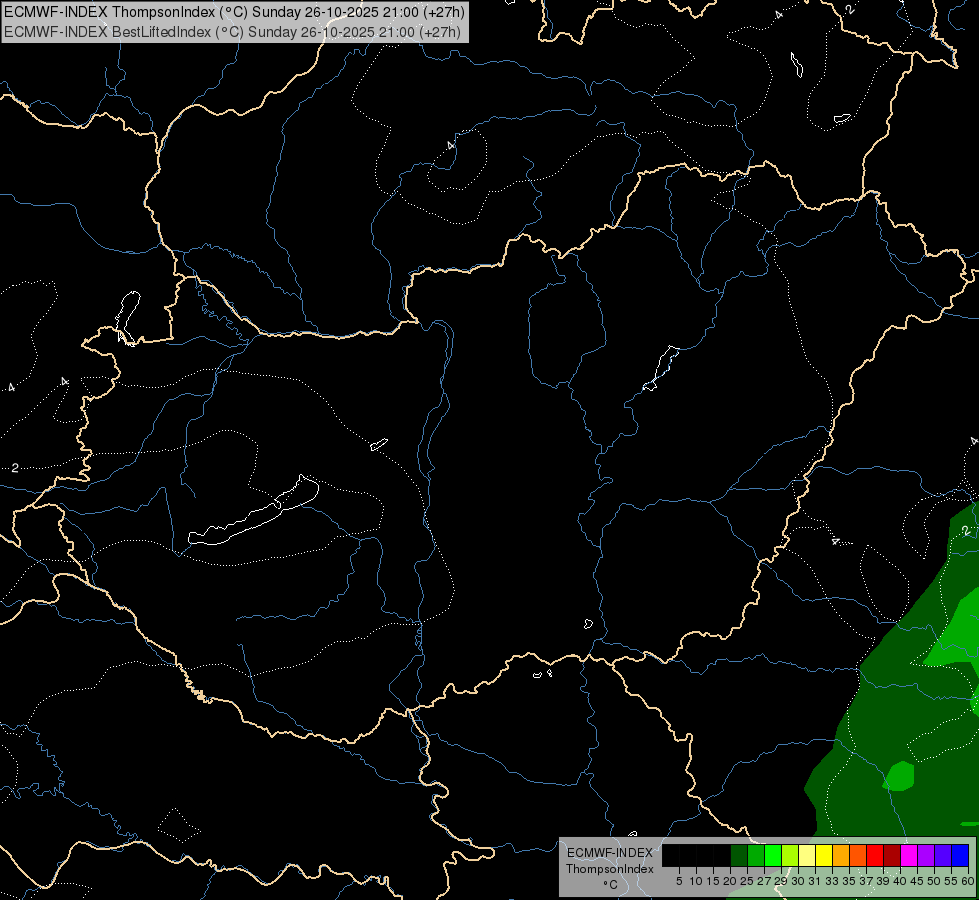Click the legend tick label 30

[x=798, y=881]
